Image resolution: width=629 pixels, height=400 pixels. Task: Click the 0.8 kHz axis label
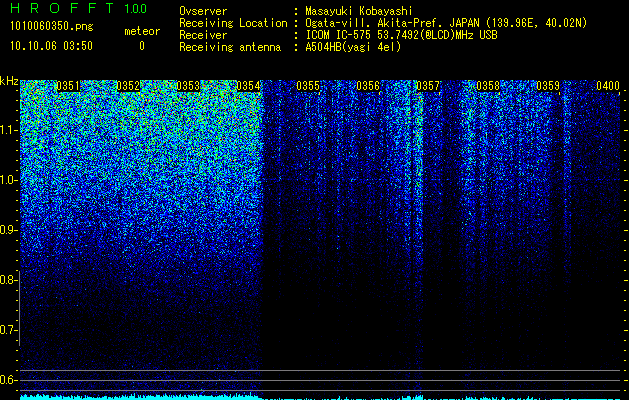8,280
